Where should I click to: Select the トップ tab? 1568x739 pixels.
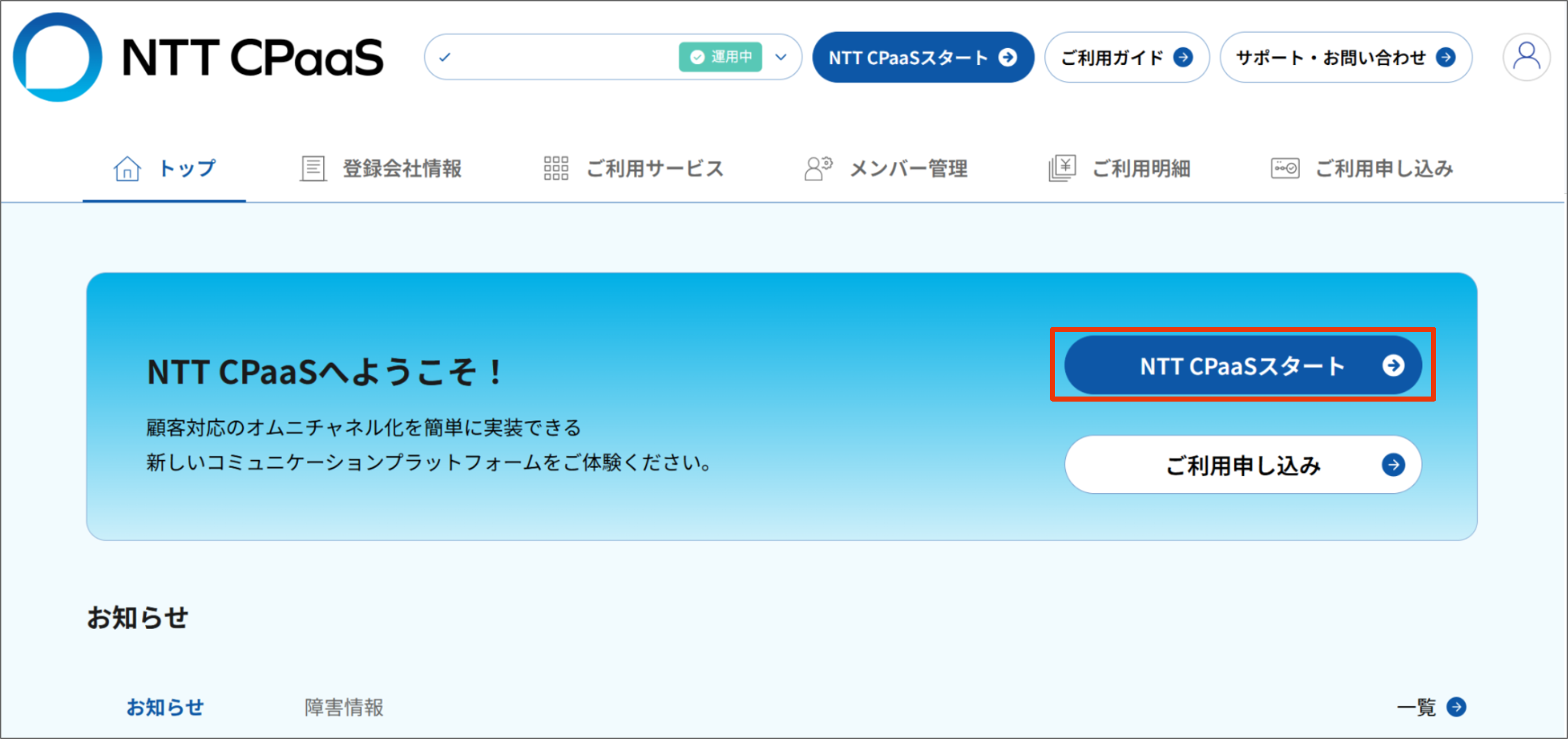click(164, 169)
